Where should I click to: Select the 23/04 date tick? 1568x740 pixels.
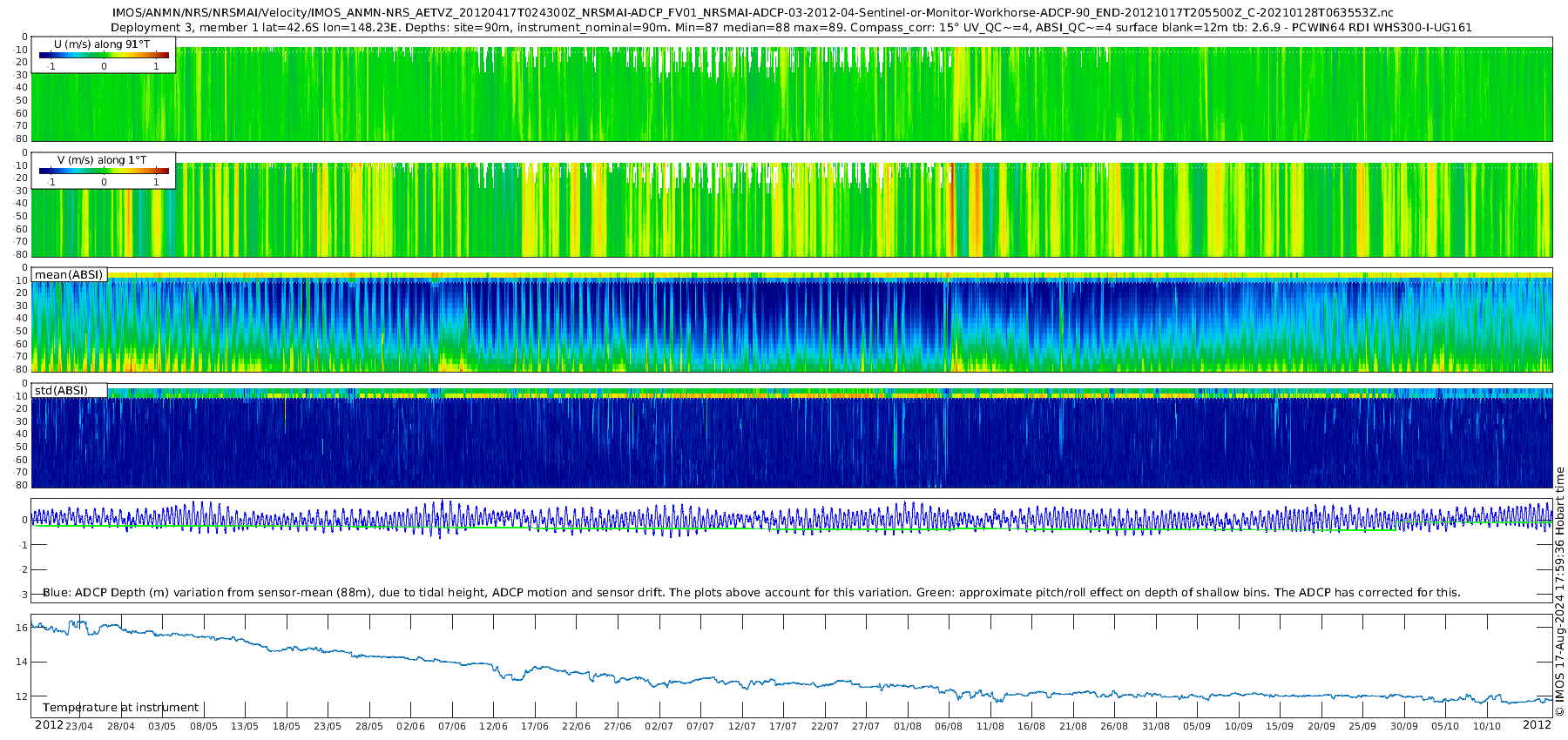(79, 726)
